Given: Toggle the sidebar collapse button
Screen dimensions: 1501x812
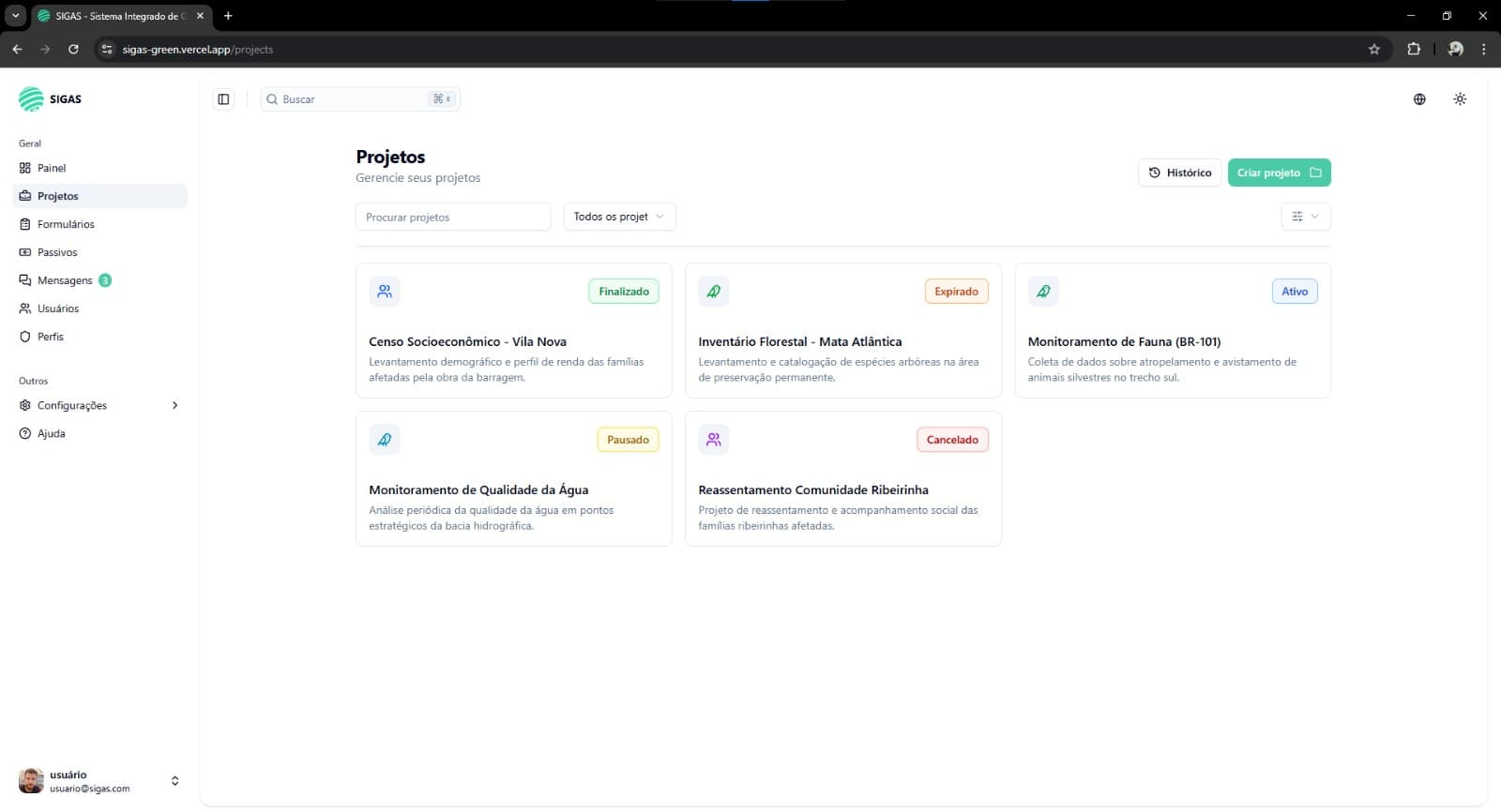Looking at the screenshot, I should pos(223,99).
